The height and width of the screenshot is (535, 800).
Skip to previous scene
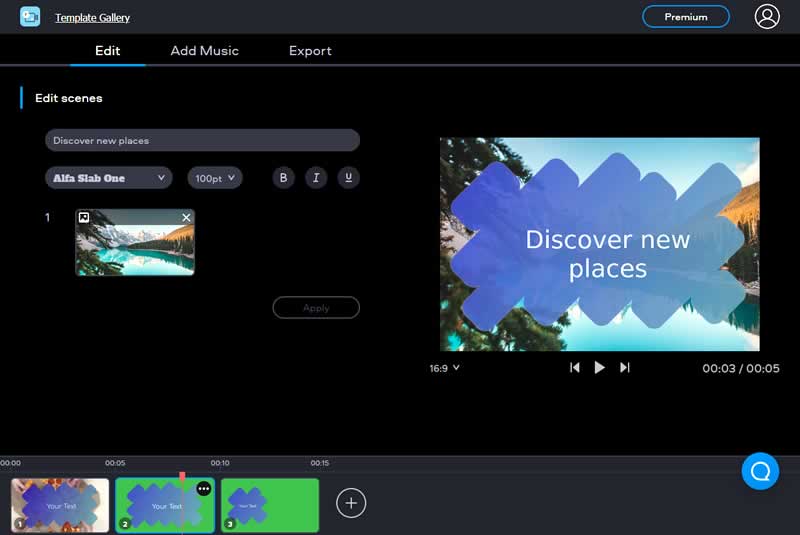click(x=574, y=368)
